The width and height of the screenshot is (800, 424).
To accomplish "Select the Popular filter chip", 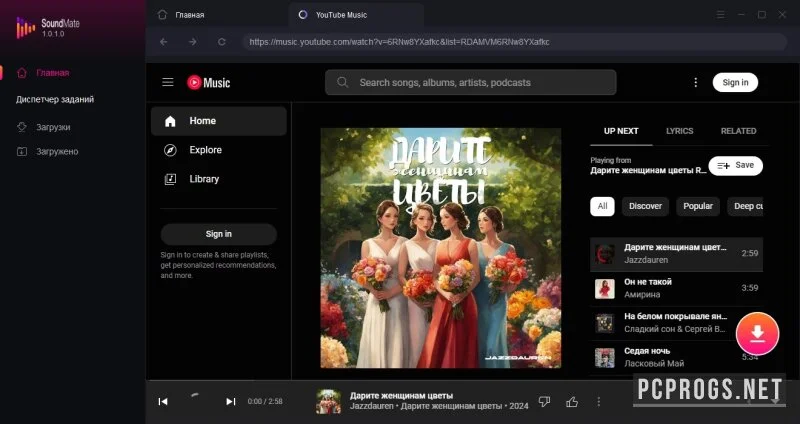I will 697,206.
